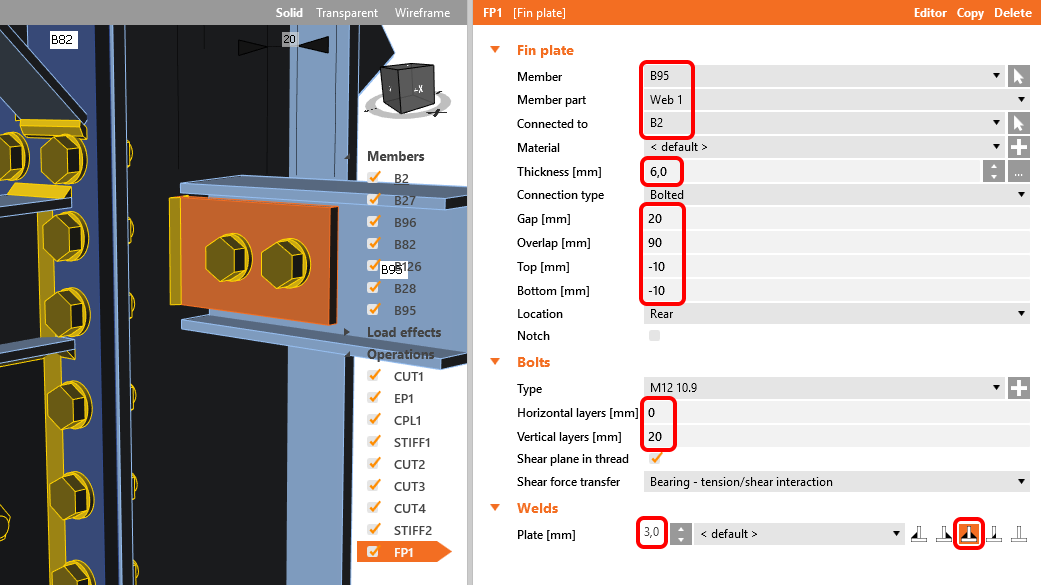Open the Connection type dropdown
This screenshot has height=585, width=1041.
(836, 195)
